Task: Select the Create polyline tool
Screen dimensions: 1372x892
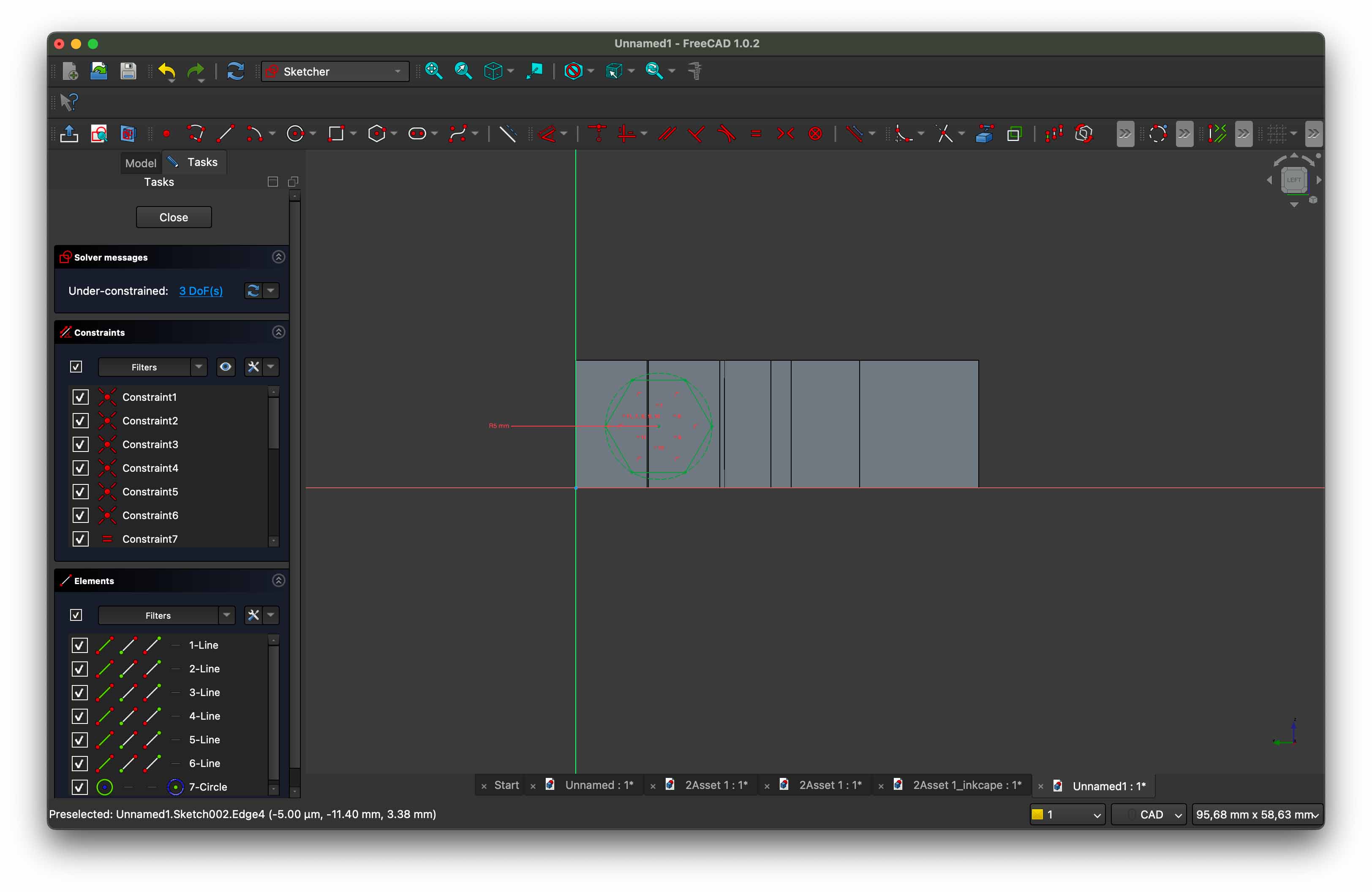Action: (196, 134)
